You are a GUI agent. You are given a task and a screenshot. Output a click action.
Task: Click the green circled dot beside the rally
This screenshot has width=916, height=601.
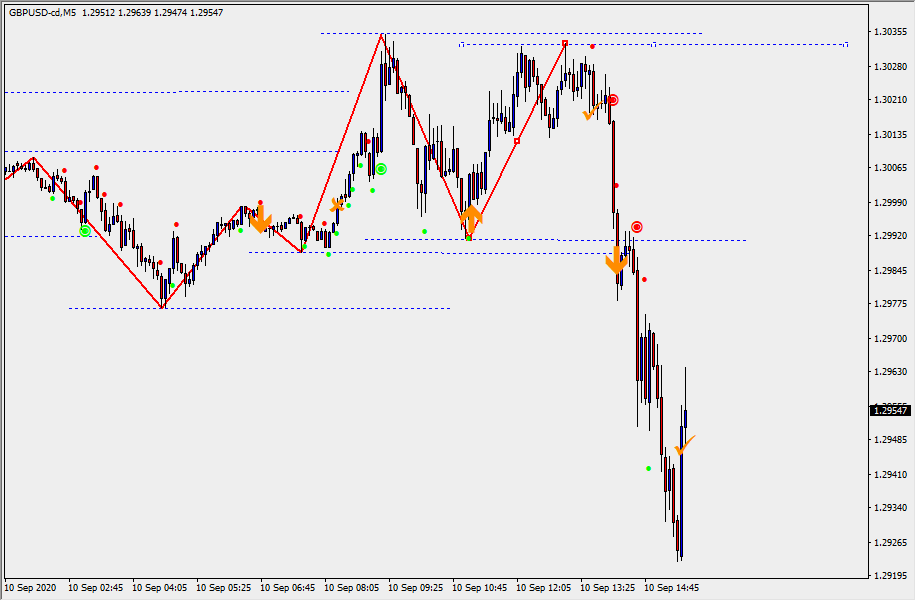[381, 169]
